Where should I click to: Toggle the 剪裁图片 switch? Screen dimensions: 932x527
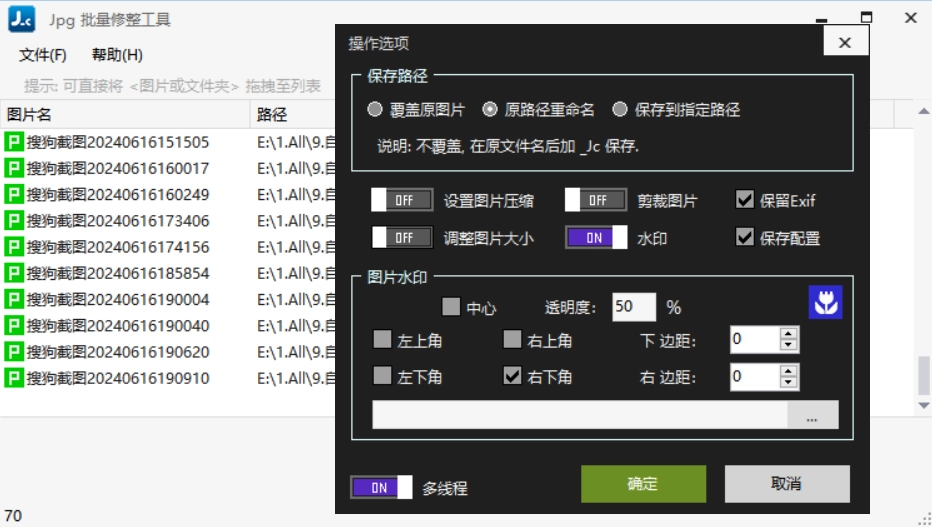tap(596, 200)
